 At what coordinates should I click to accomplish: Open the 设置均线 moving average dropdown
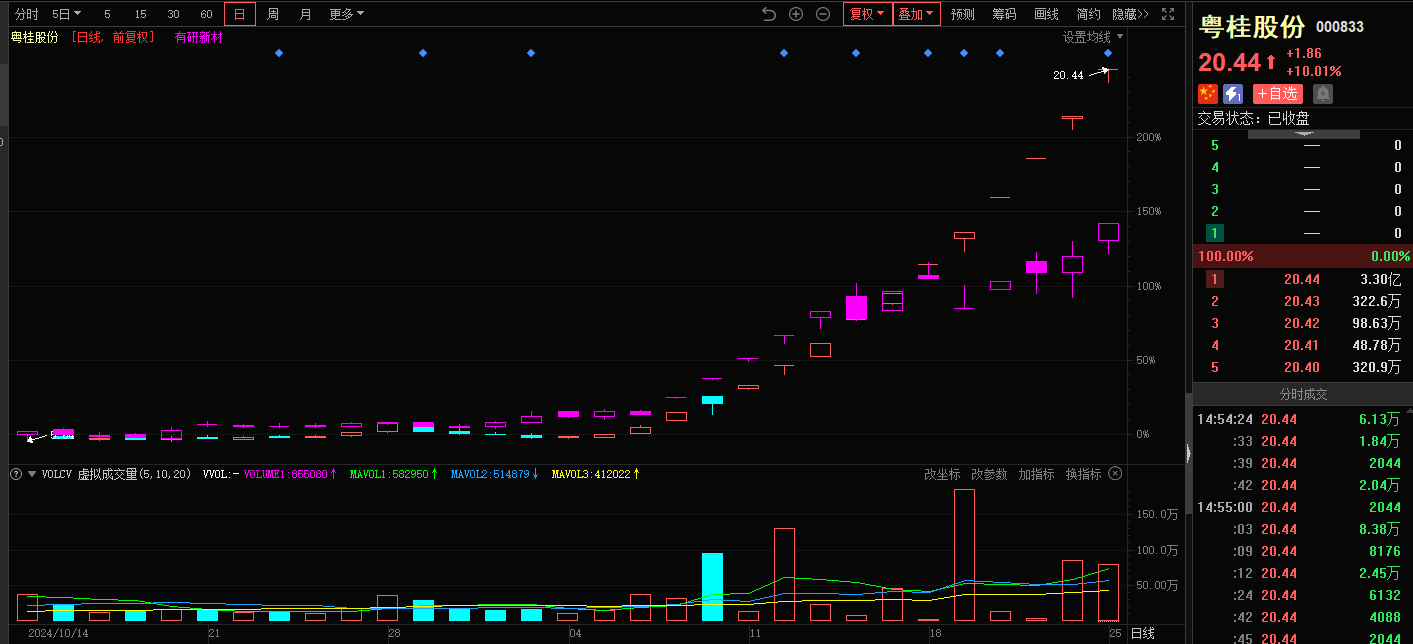(x=1092, y=37)
